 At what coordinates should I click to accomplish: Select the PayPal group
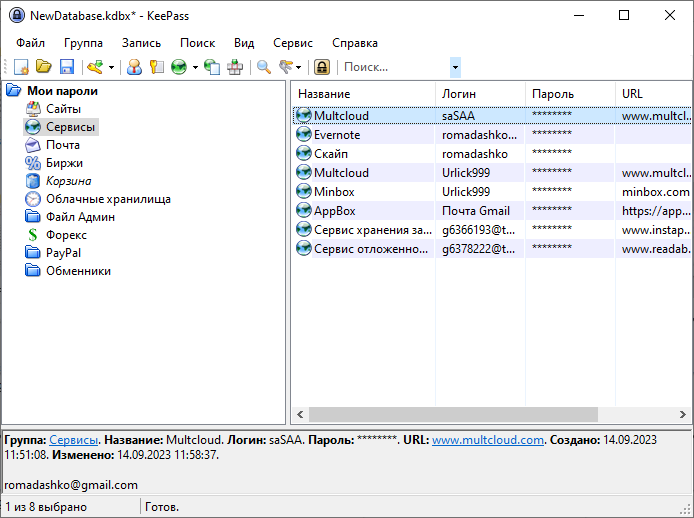[63, 253]
